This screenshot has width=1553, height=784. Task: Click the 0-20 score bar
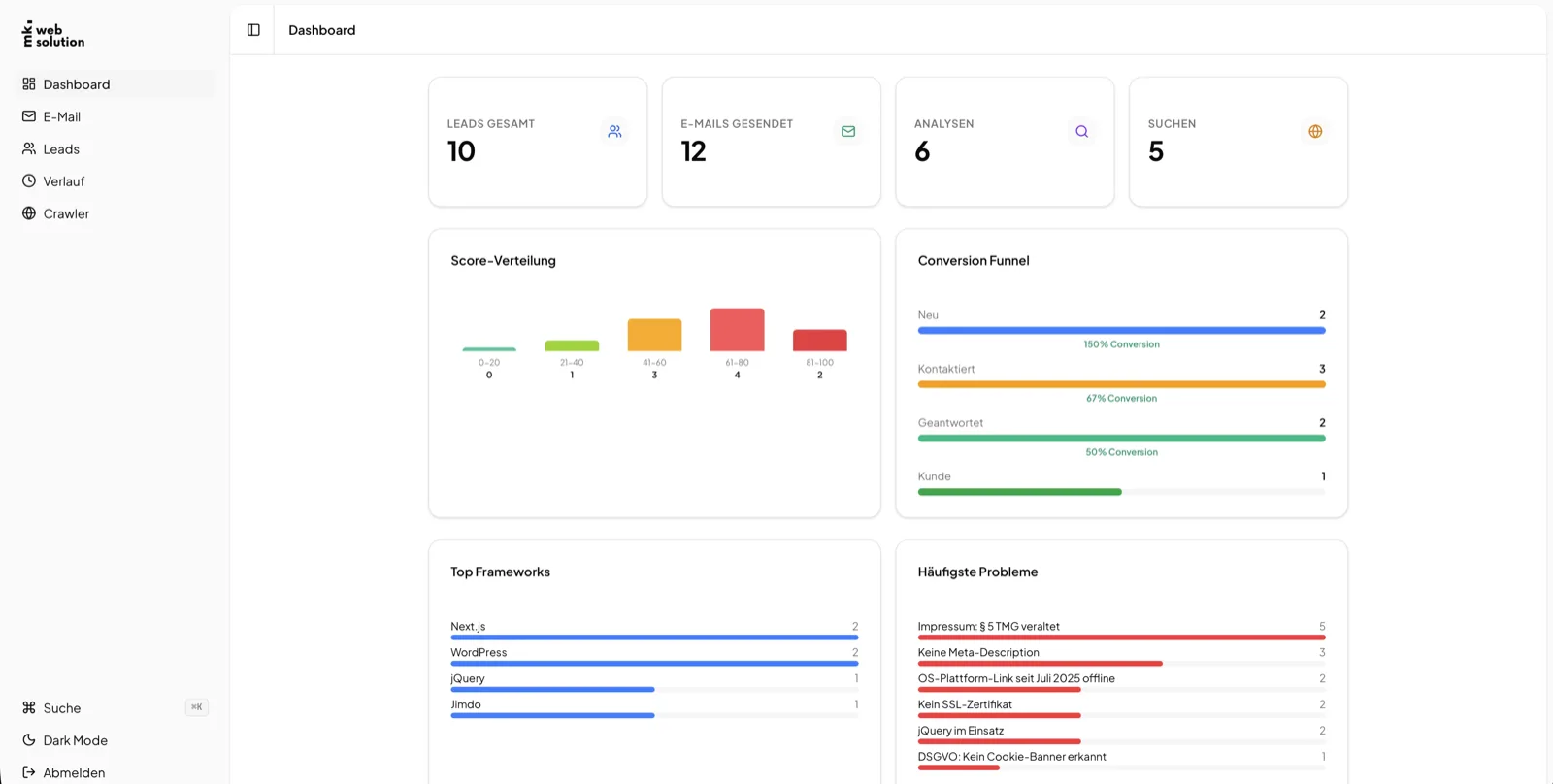click(x=489, y=349)
